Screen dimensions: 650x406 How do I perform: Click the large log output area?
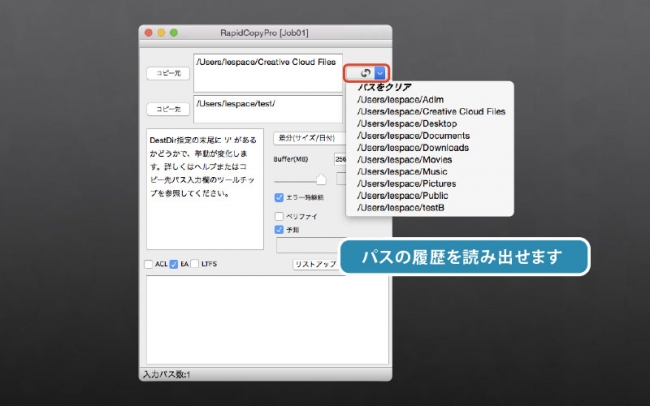[x=267, y=320]
